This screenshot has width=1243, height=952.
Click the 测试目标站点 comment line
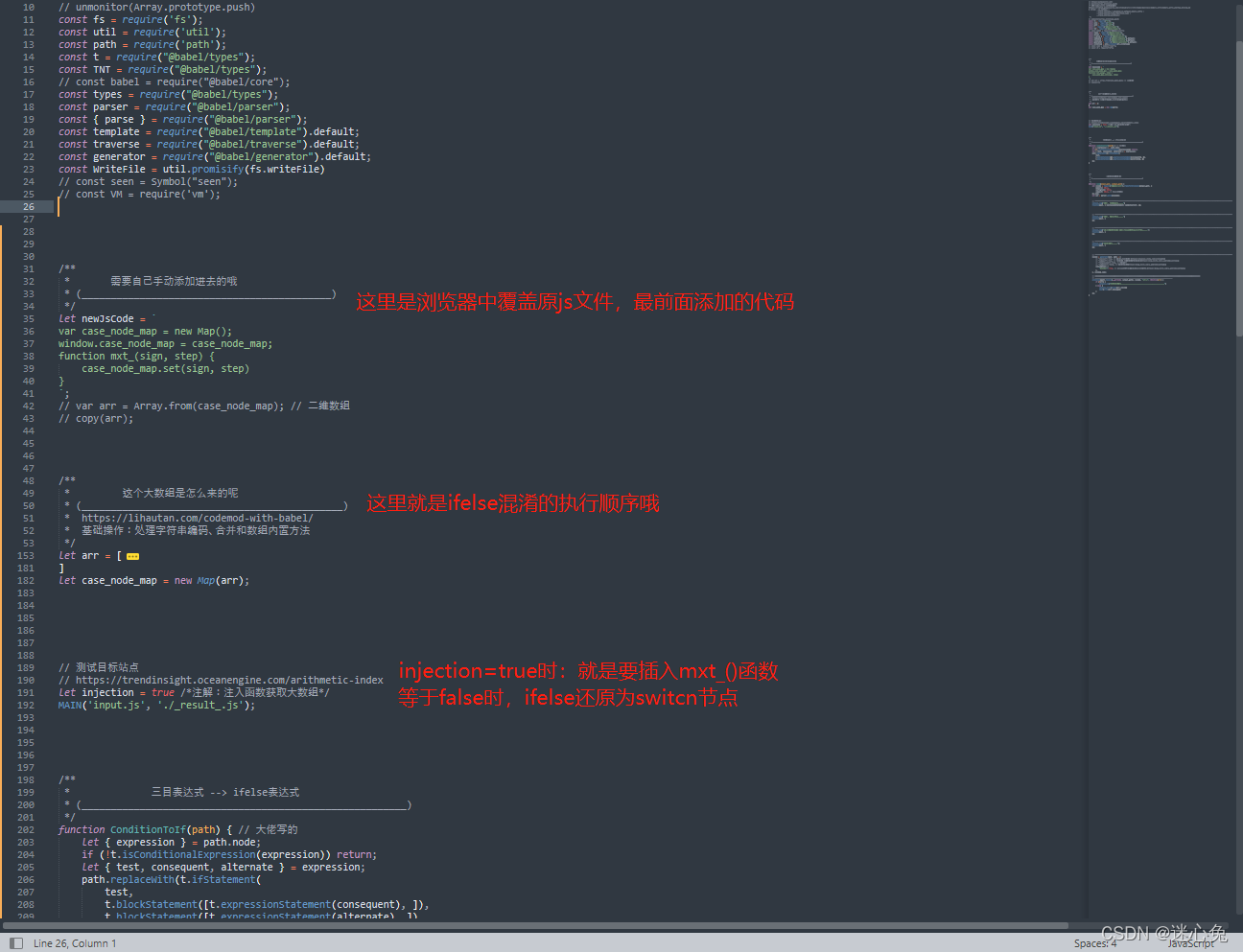[x=98, y=667]
